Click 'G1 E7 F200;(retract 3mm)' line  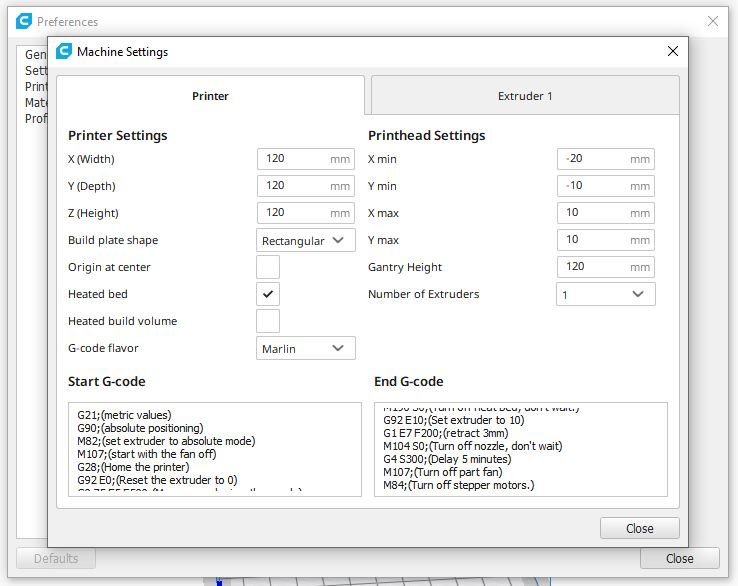coord(446,433)
